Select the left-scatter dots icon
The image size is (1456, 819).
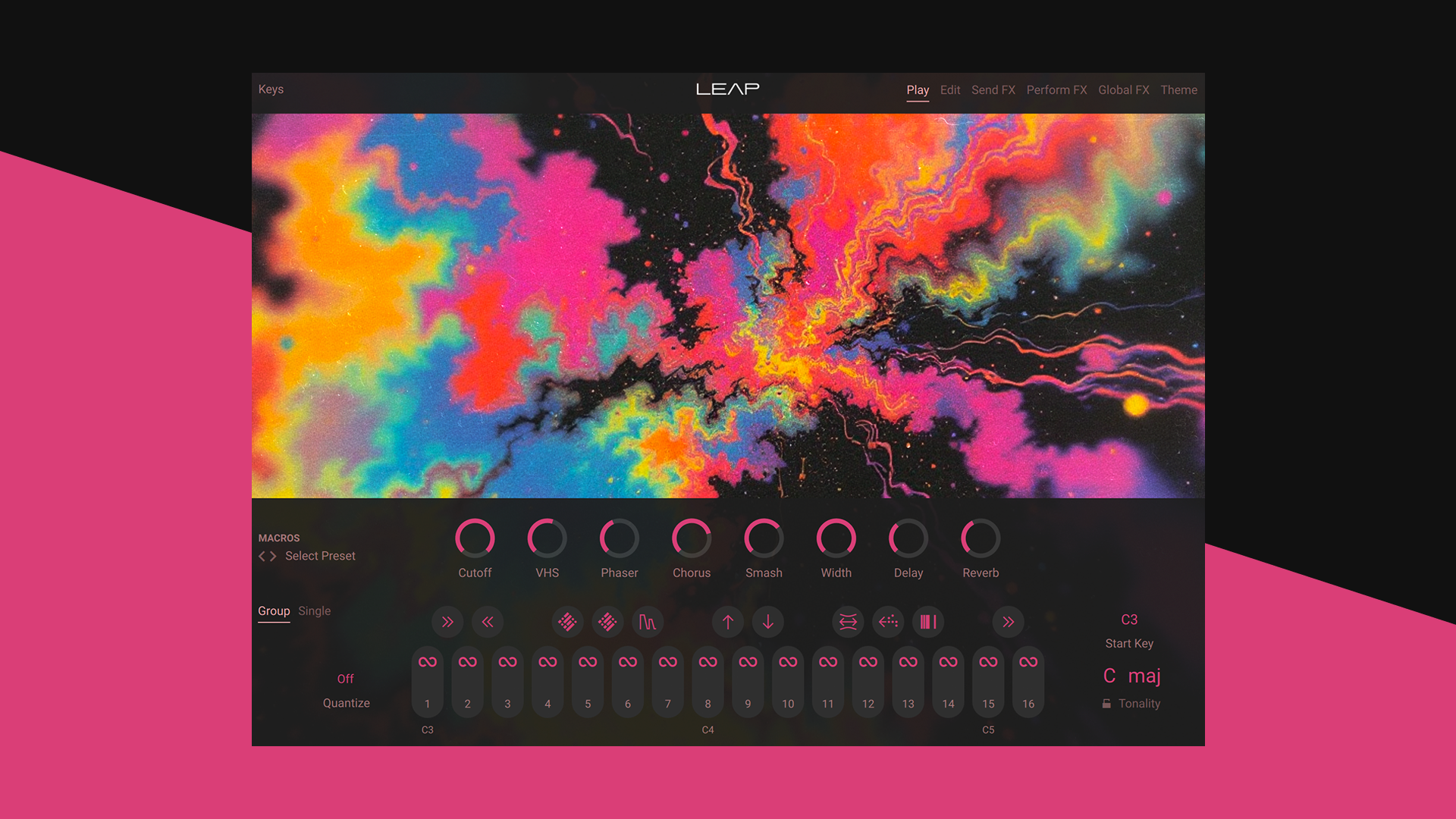coord(888,622)
